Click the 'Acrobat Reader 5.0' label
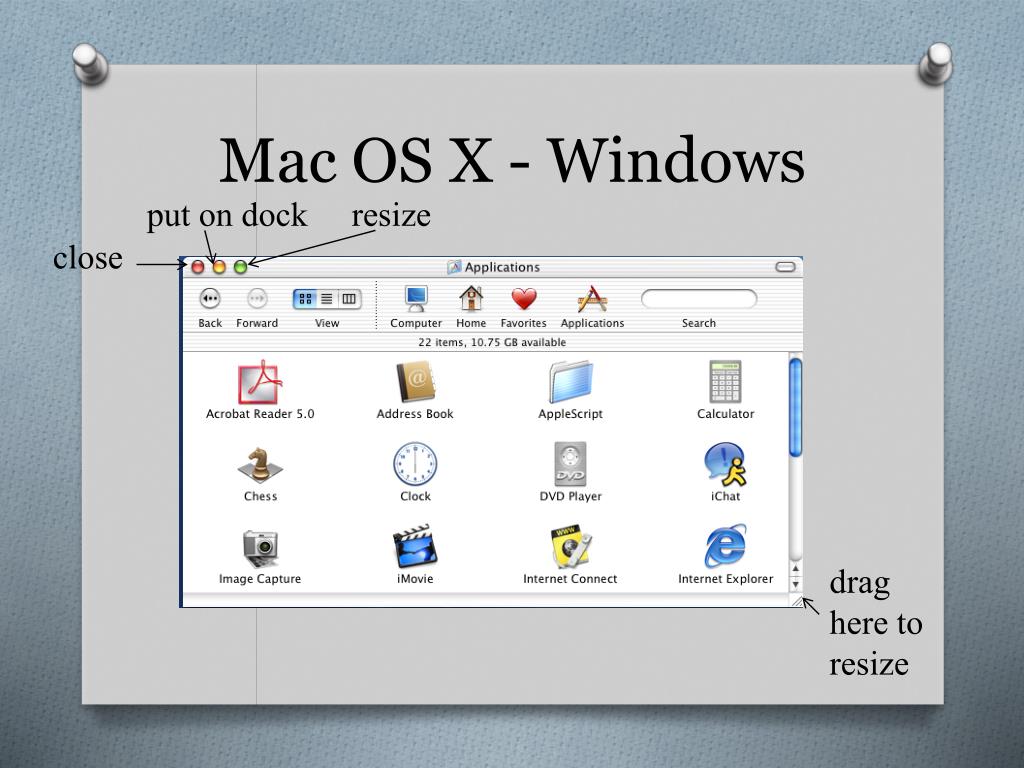Viewport: 1024px width, 768px height. click(260, 414)
